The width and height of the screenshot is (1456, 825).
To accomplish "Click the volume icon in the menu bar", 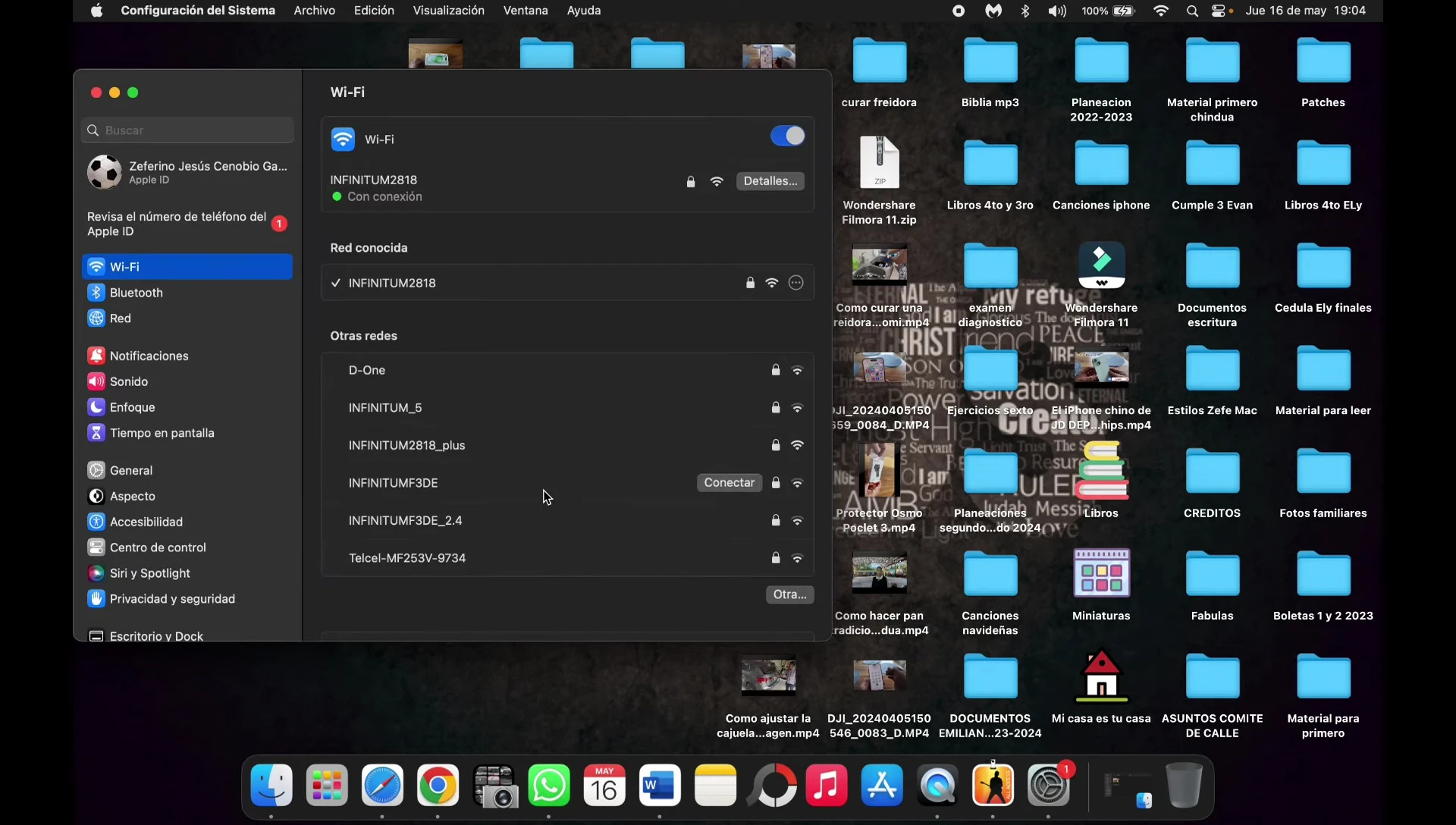I will point(1057,11).
